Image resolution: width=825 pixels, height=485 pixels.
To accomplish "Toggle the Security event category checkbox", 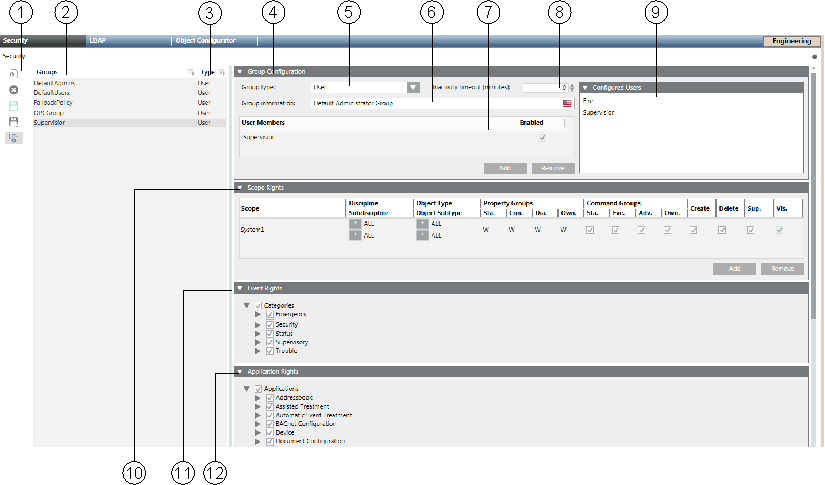I will click(270, 325).
